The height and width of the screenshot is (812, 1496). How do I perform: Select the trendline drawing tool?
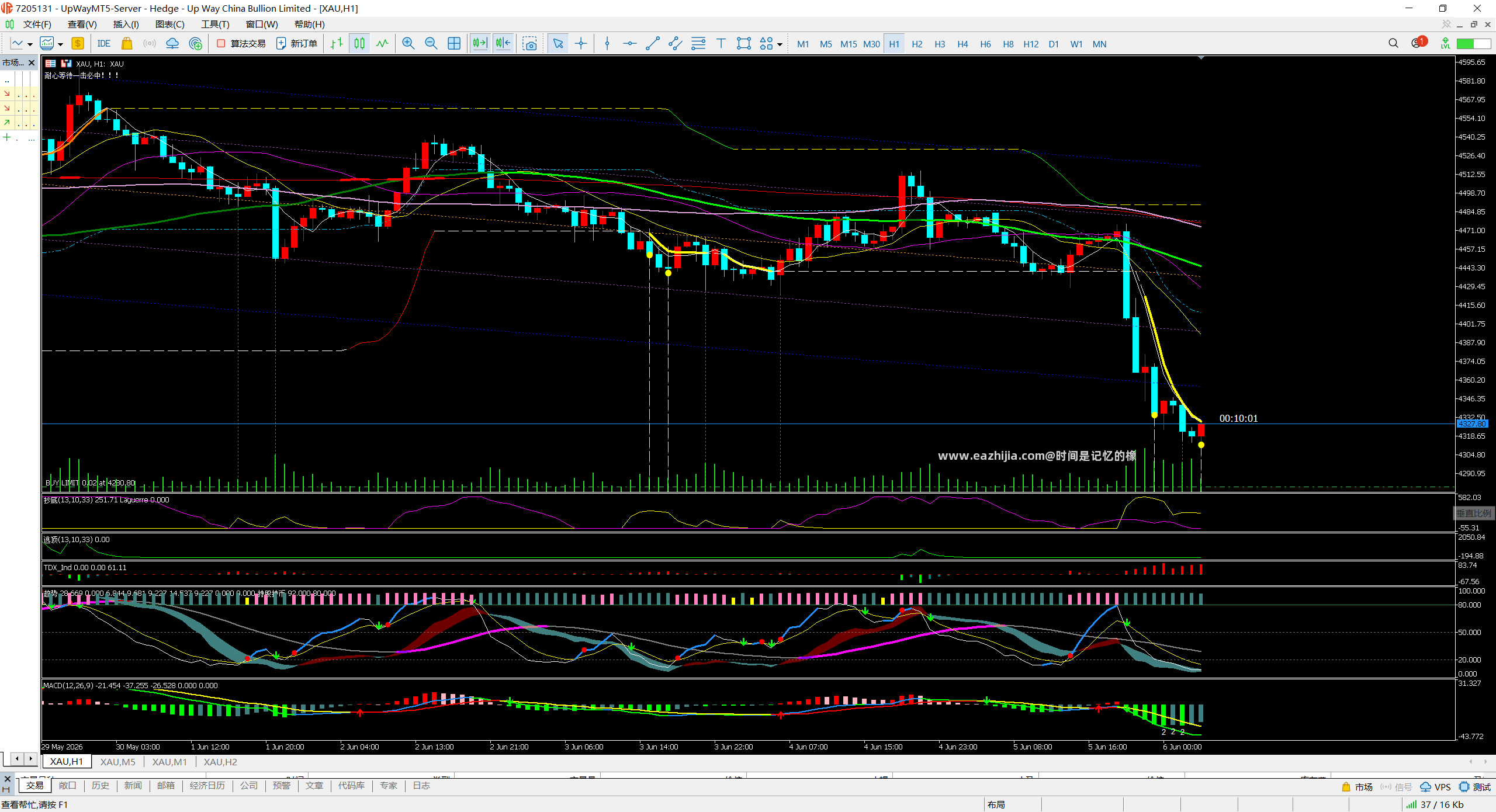[652, 44]
